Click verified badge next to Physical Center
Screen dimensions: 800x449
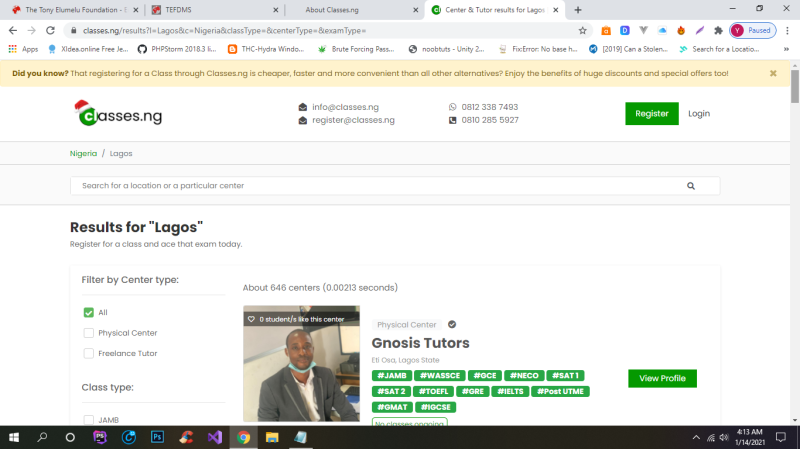pyautogui.click(x=452, y=325)
